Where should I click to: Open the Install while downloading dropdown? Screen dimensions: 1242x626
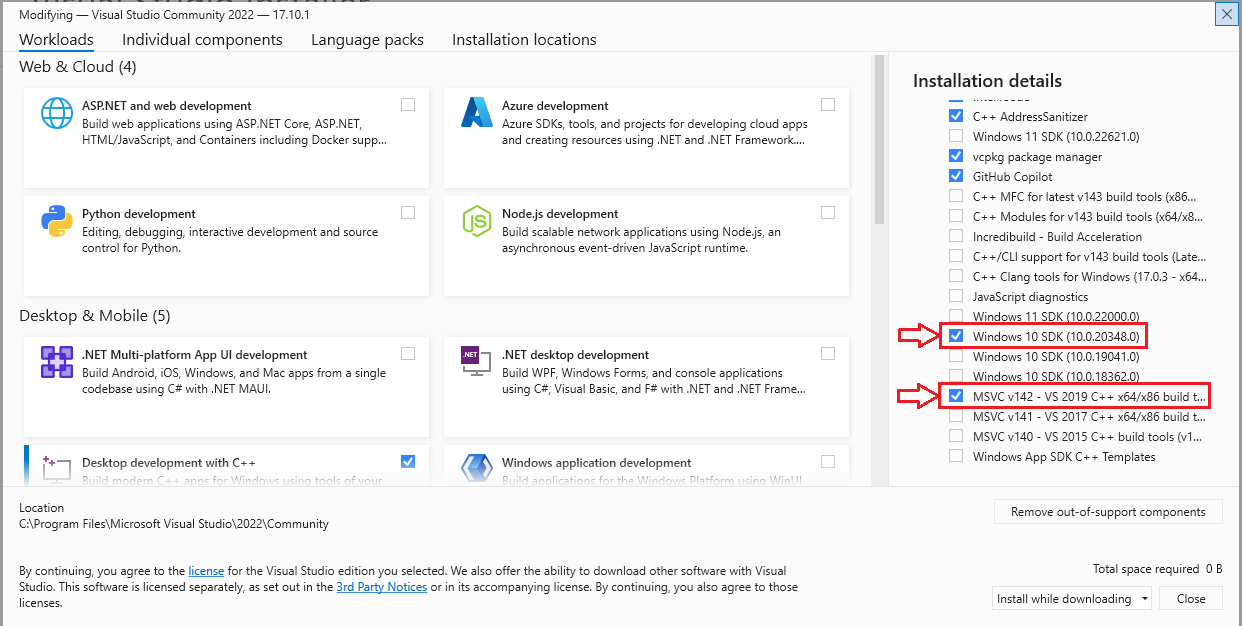(1072, 599)
